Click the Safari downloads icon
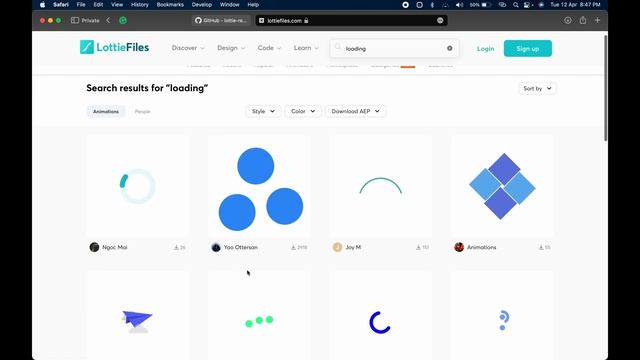The image size is (640, 360). (x=568, y=20)
